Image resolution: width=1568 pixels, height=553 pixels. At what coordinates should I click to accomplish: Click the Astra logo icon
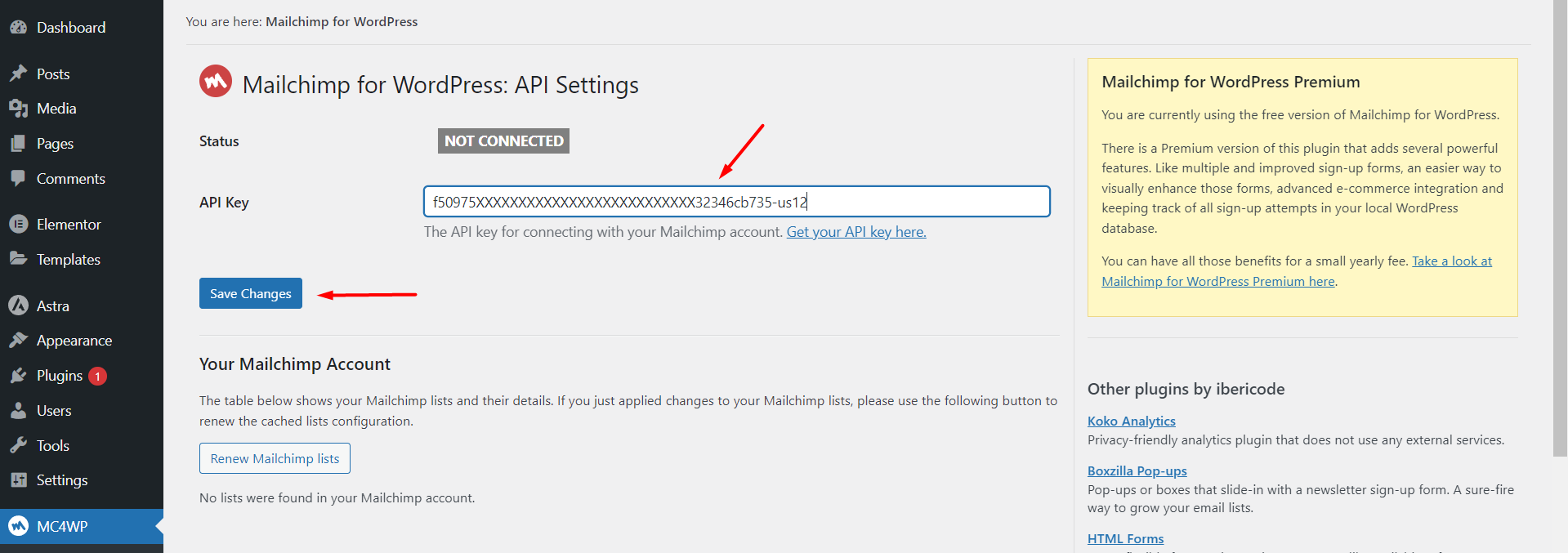(18, 305)
